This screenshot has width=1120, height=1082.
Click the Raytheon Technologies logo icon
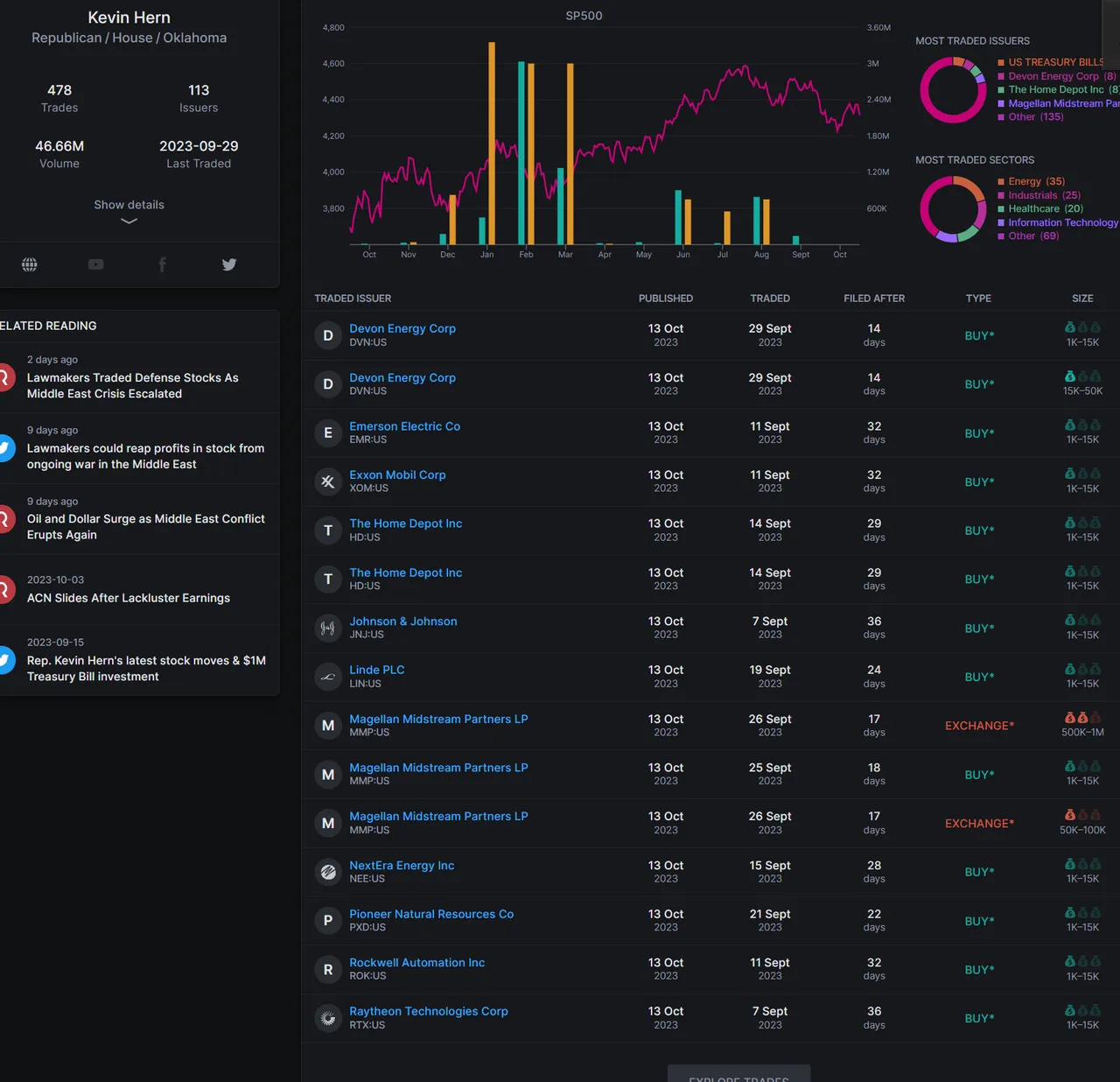click(328, 1018)
